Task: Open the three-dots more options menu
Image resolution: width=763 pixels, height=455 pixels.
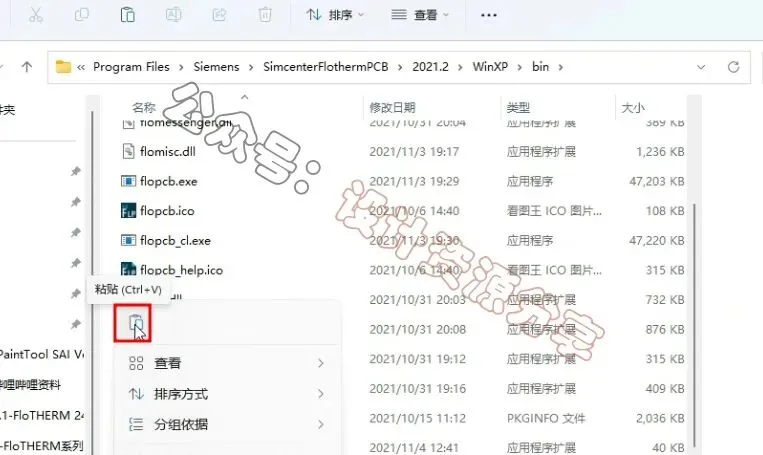Action: (x=489, y=15)
